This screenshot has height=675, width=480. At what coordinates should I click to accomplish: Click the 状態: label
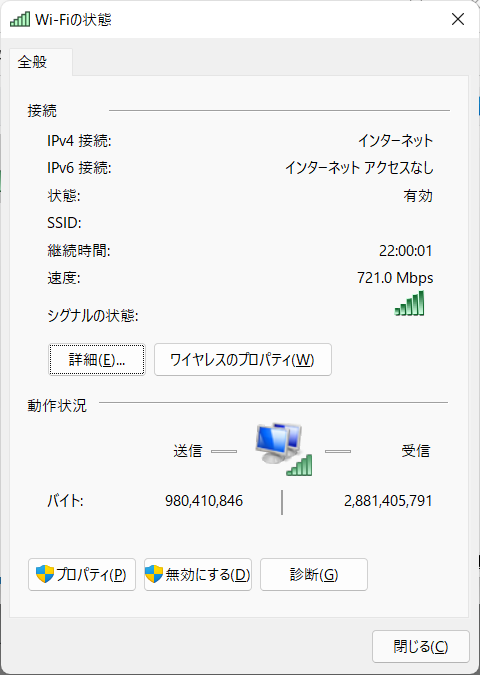coord(64,196)
